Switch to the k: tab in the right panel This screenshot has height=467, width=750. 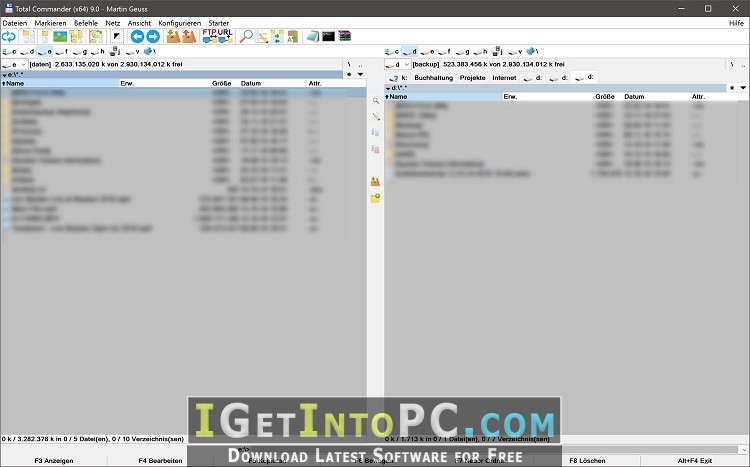(398, 78)
